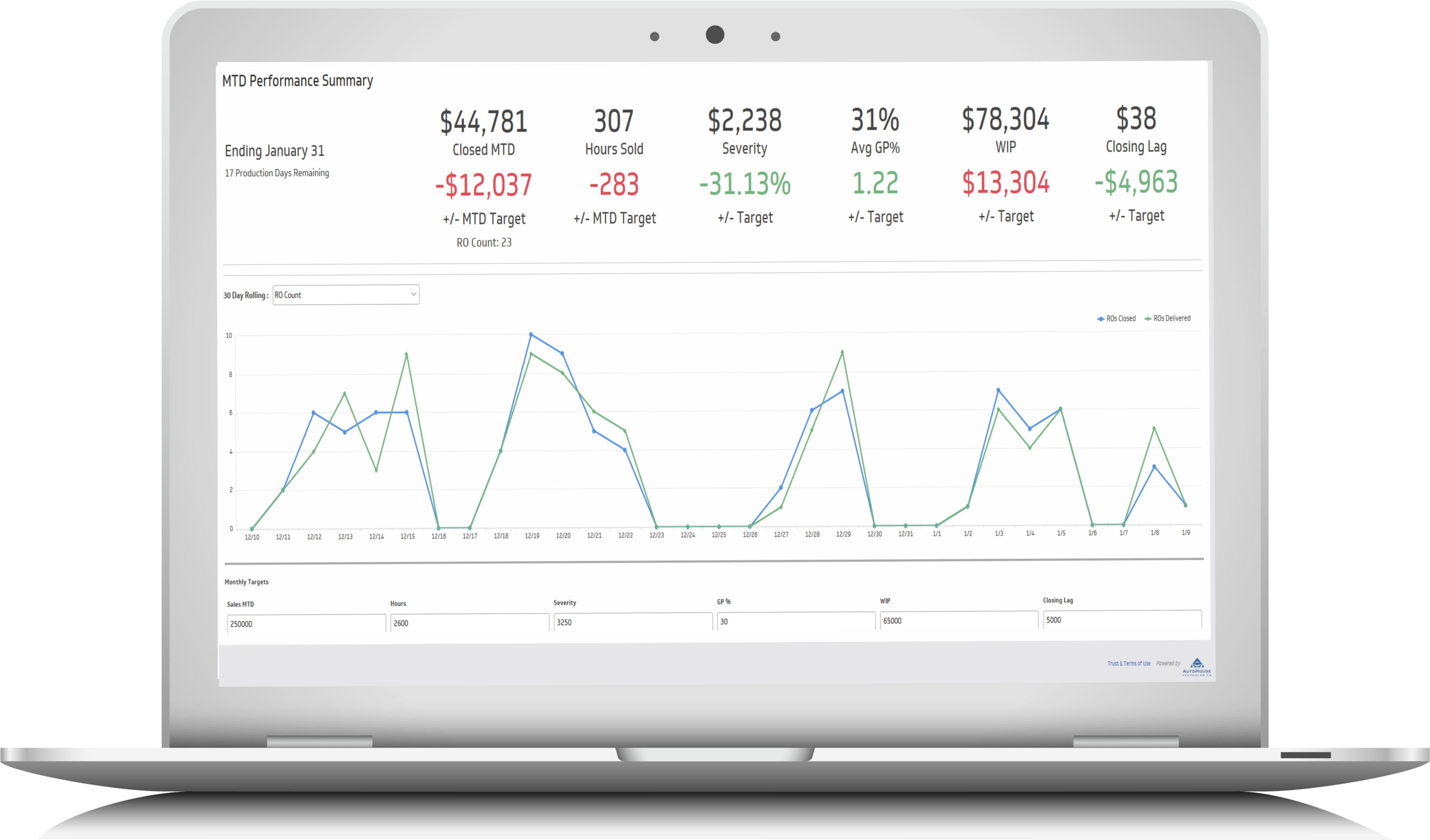
Task: Click the AutoHouse Technologies logo
Action: [x=1196, y=667]
